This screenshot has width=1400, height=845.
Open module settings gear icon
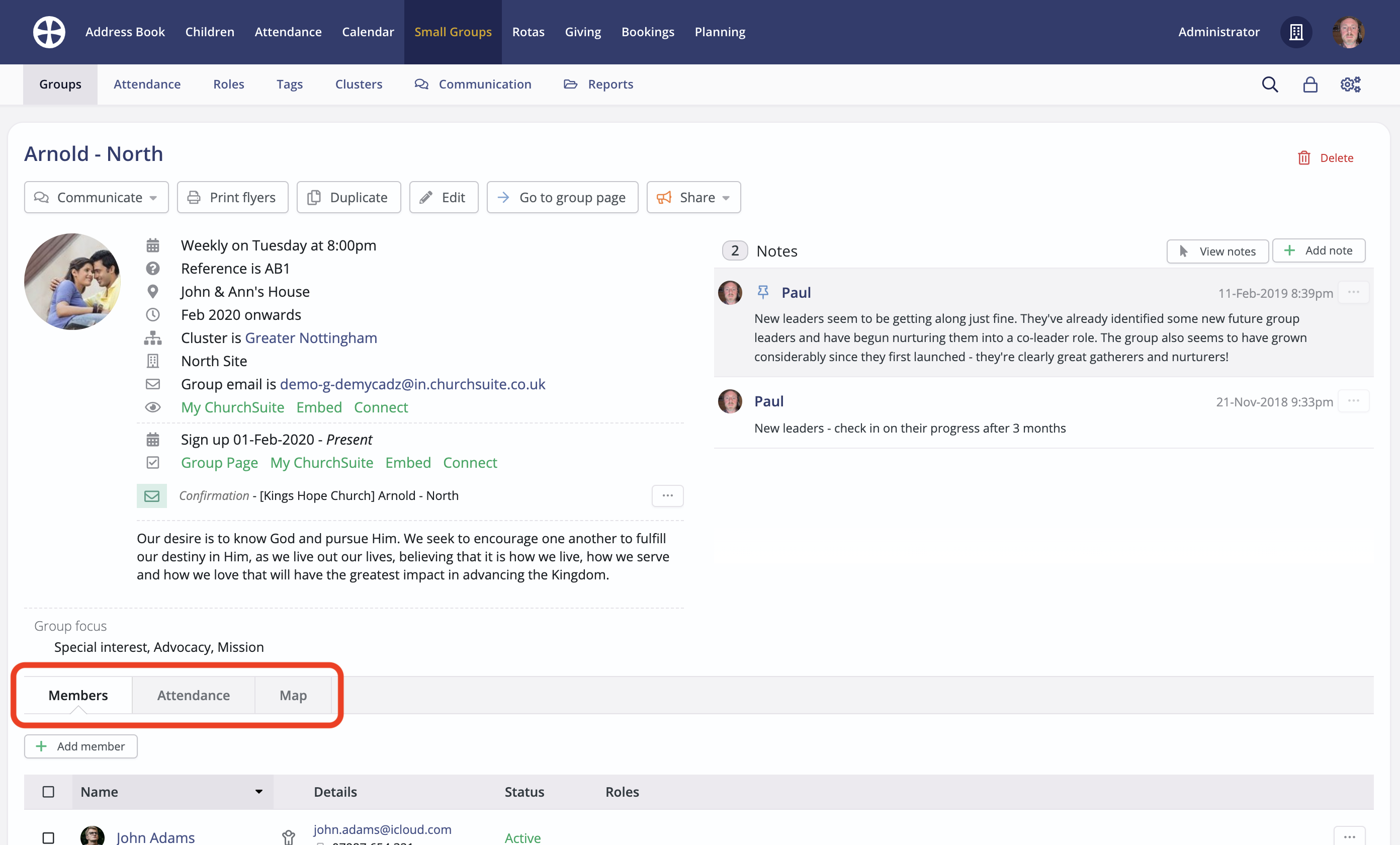pyautogui.click(x=1350, y=84)
